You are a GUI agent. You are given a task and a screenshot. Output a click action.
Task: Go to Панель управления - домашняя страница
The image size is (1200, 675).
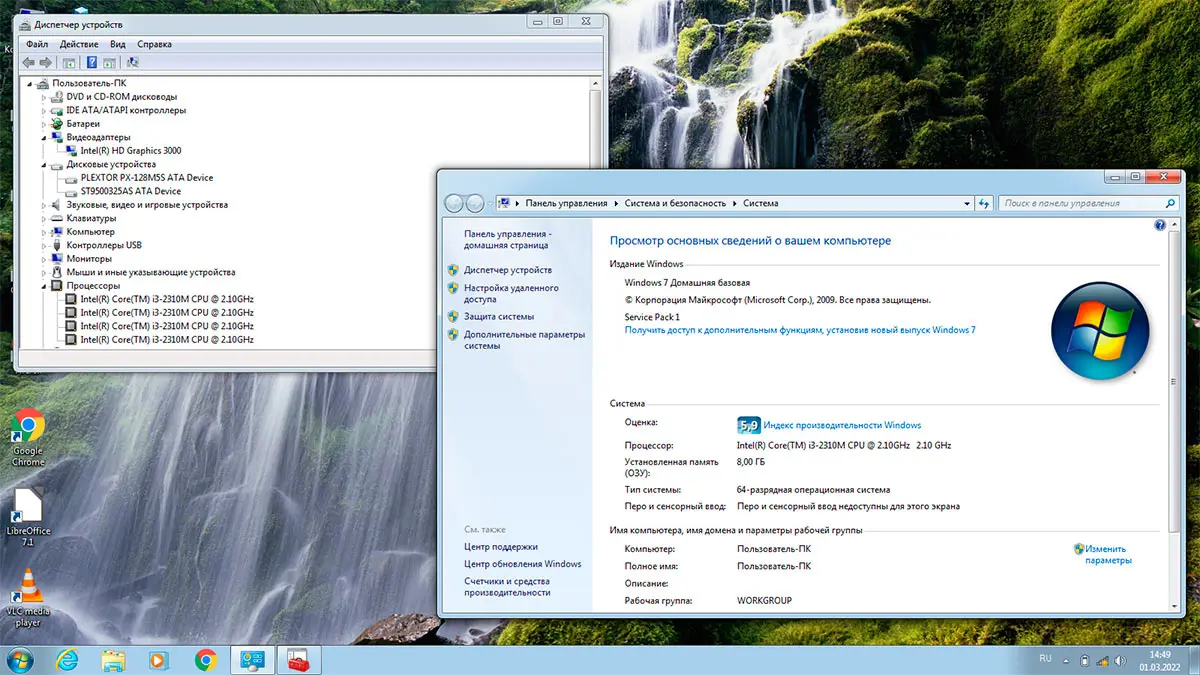506,239
